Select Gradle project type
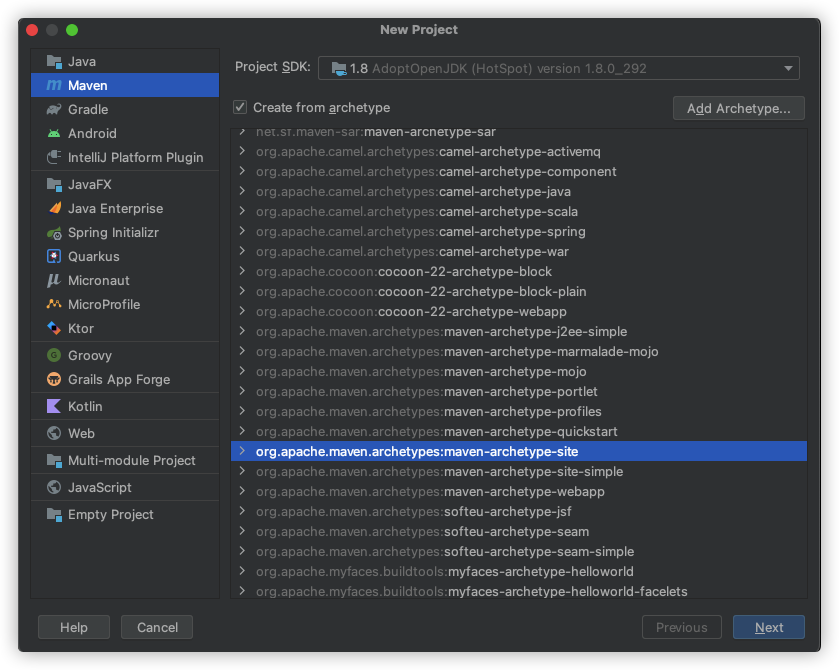The width and height of the screenshot is (839, 670). click(125, 109)
